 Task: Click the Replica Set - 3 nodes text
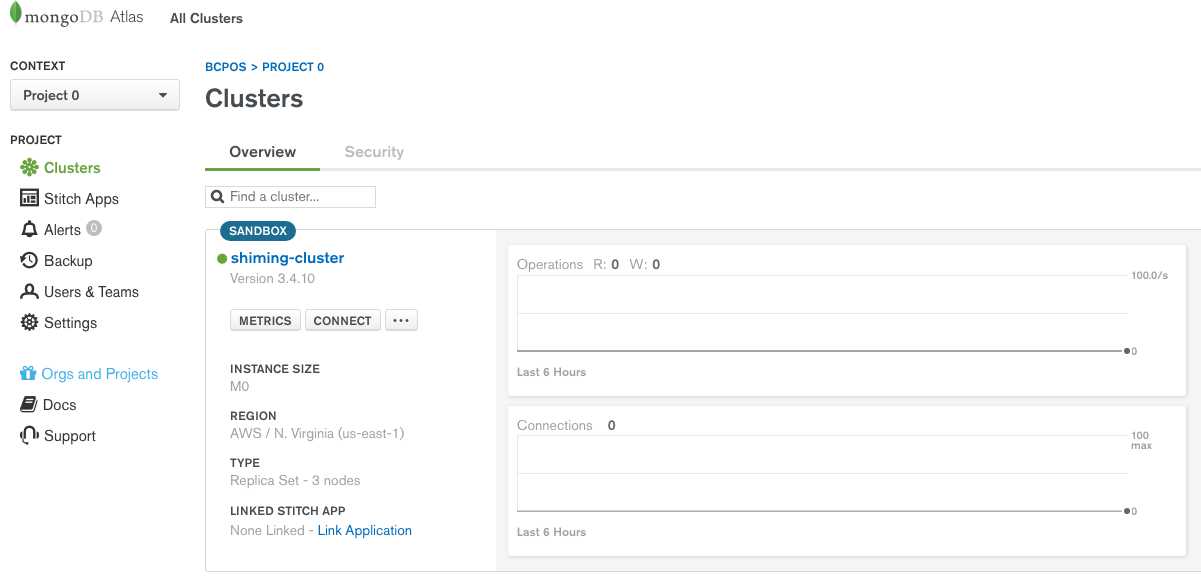click(x=295, y=481)
